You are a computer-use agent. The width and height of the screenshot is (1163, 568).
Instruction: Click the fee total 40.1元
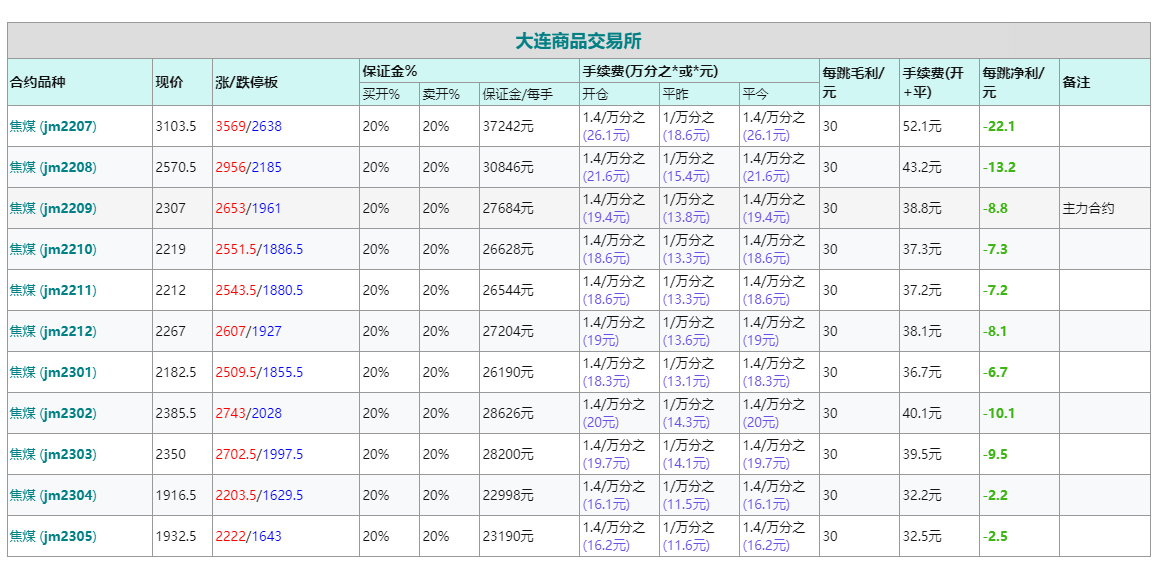pos(922,413)
